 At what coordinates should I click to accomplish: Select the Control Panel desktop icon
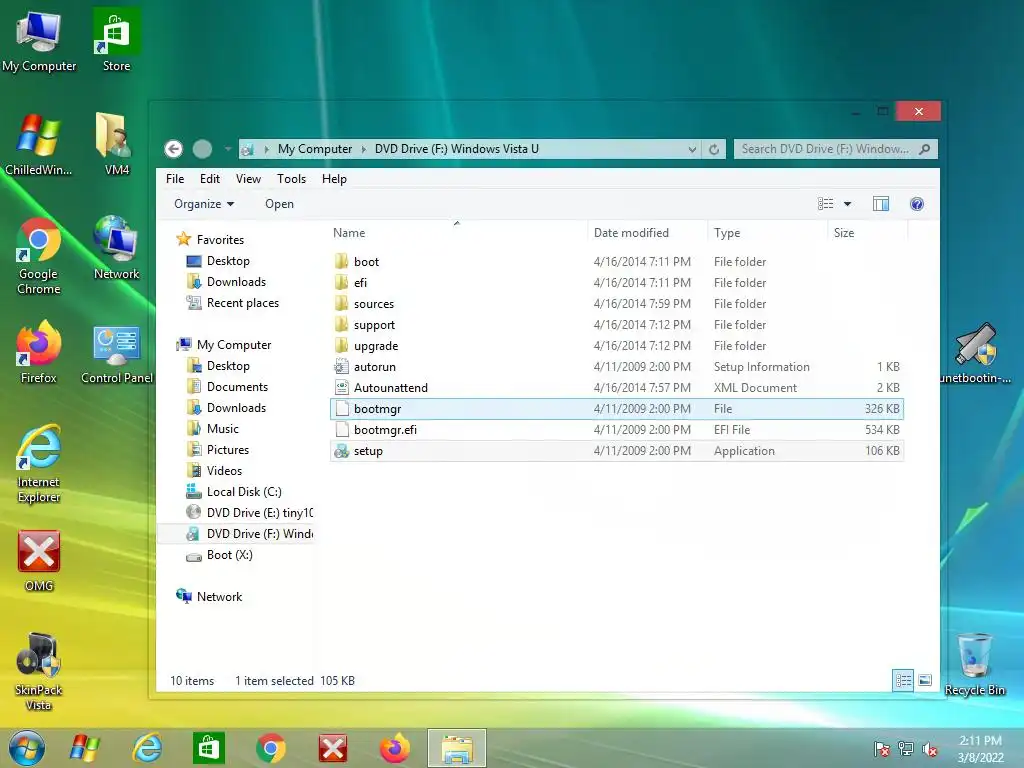point(116,355)
